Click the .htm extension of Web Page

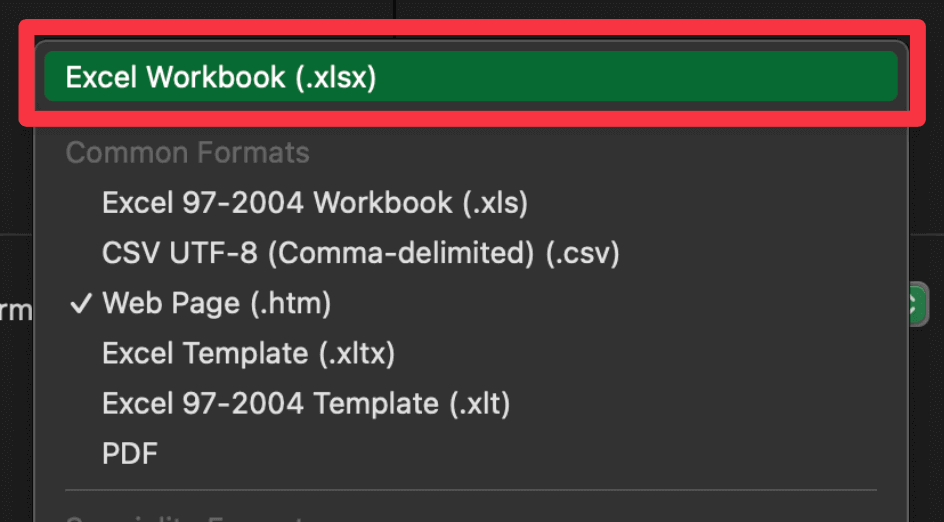(291, 303)
